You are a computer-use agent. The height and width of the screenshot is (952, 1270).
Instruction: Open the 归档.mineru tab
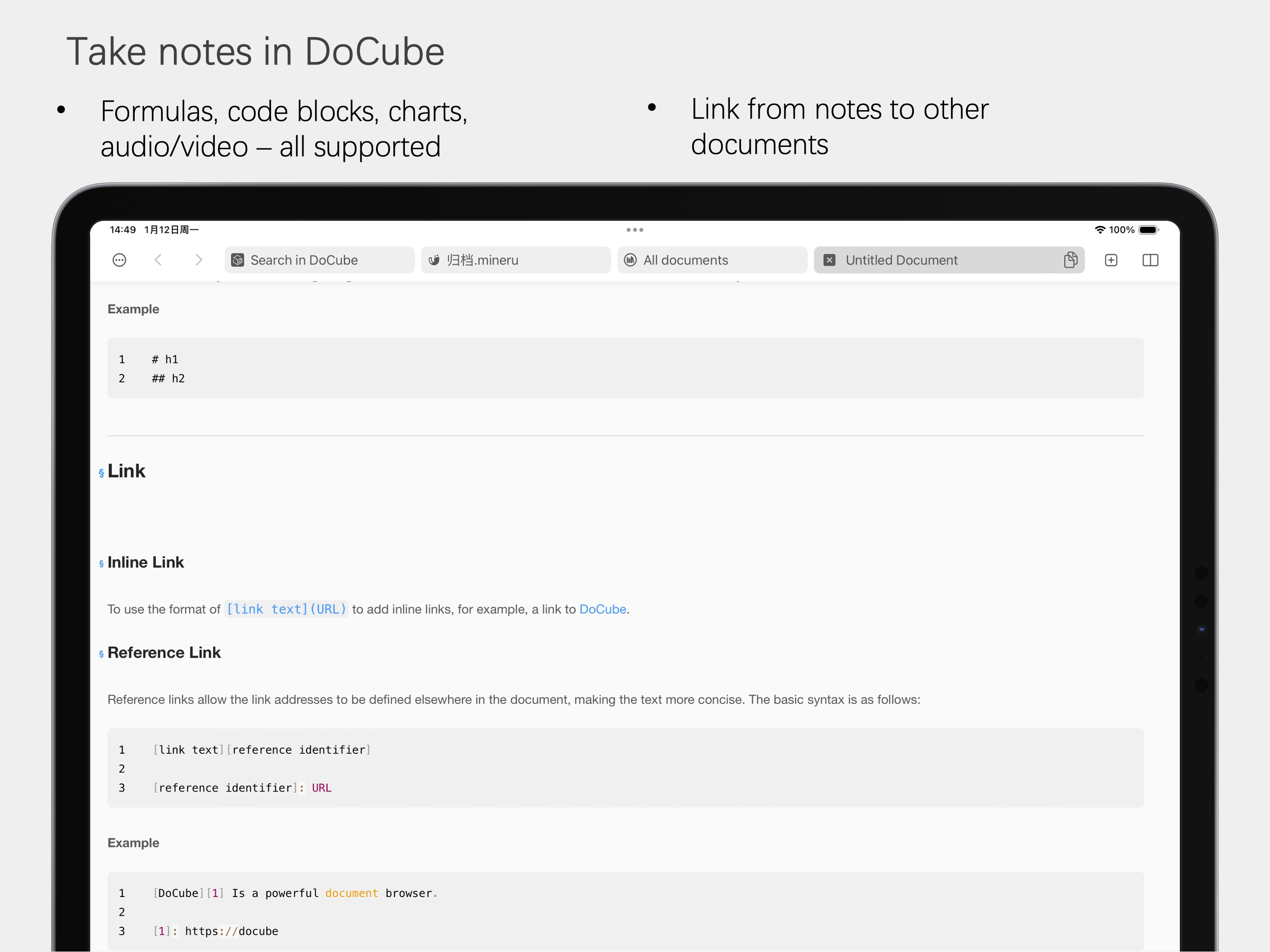[516, 260]
